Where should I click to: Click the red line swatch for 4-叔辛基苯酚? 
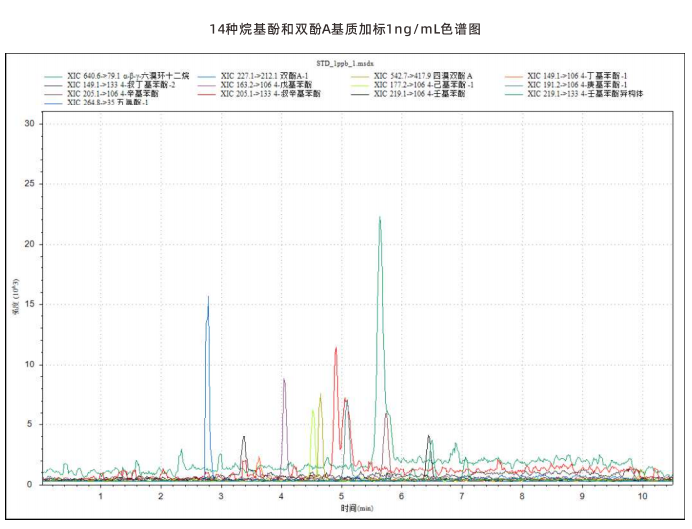[207, 94]
